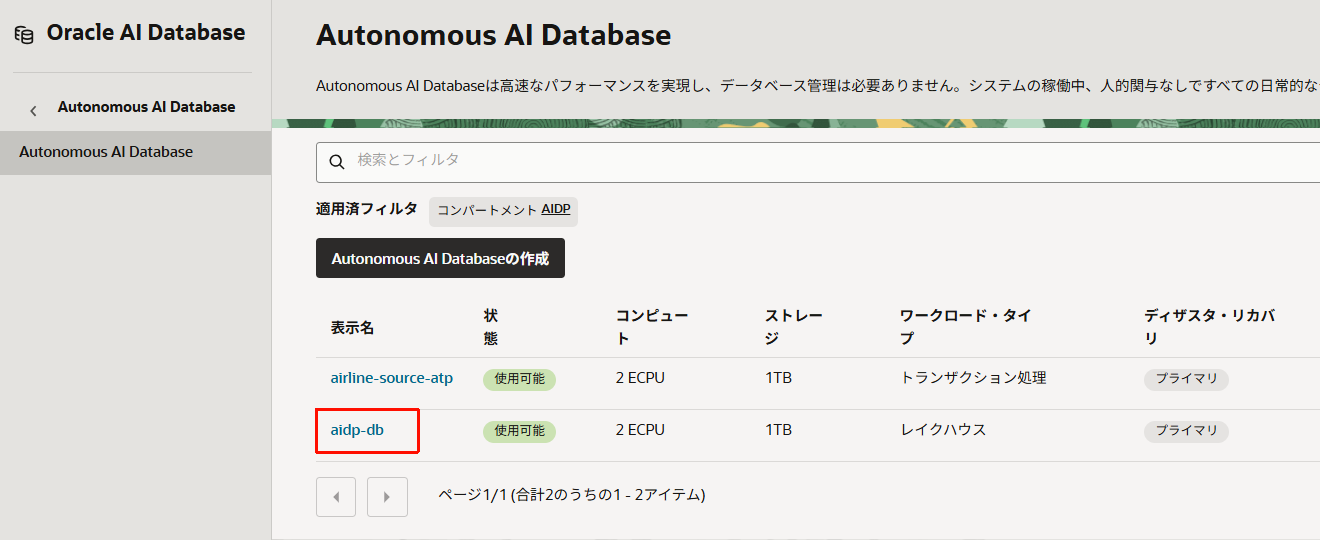Click the AIDP compartment filter link

coord(557,211)
